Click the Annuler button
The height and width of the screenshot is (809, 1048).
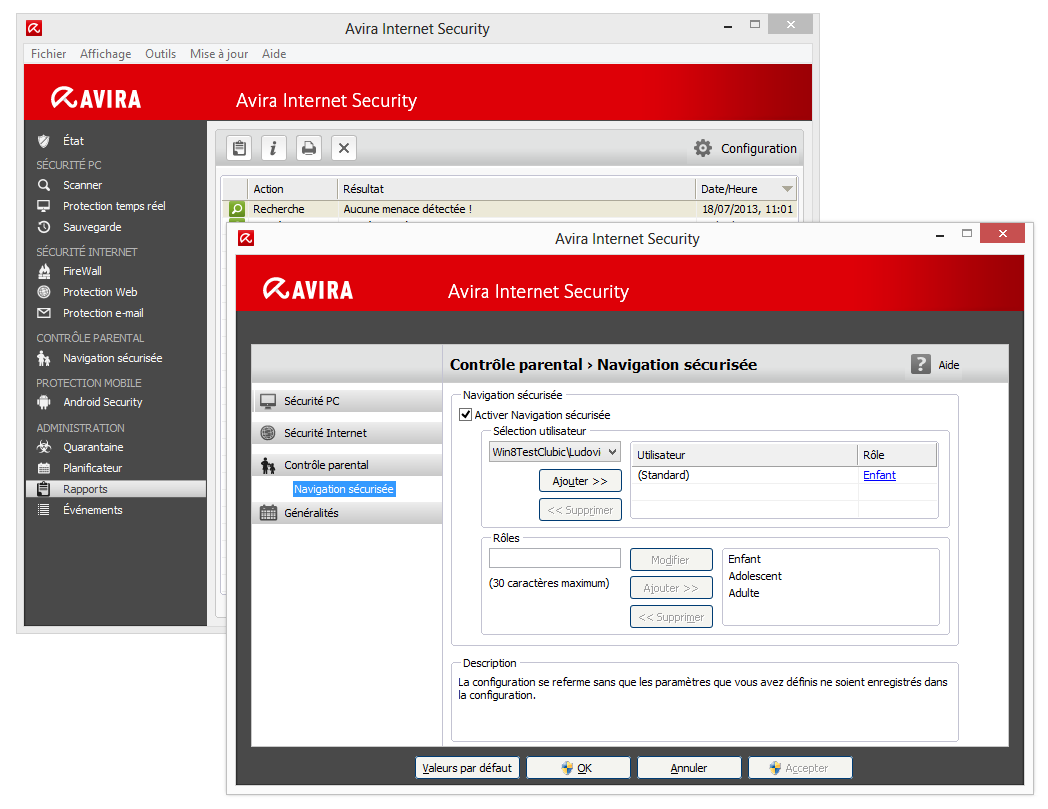(689, 768)
